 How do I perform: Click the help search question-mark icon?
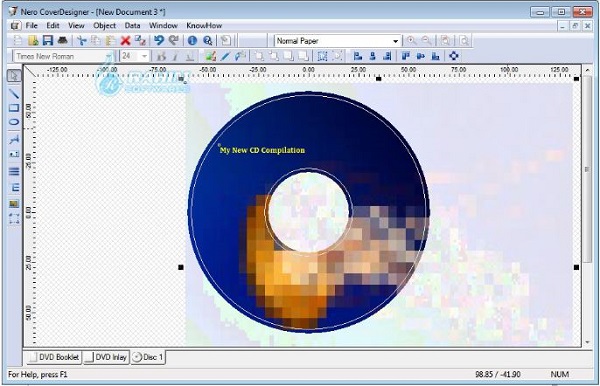[208, 41]
